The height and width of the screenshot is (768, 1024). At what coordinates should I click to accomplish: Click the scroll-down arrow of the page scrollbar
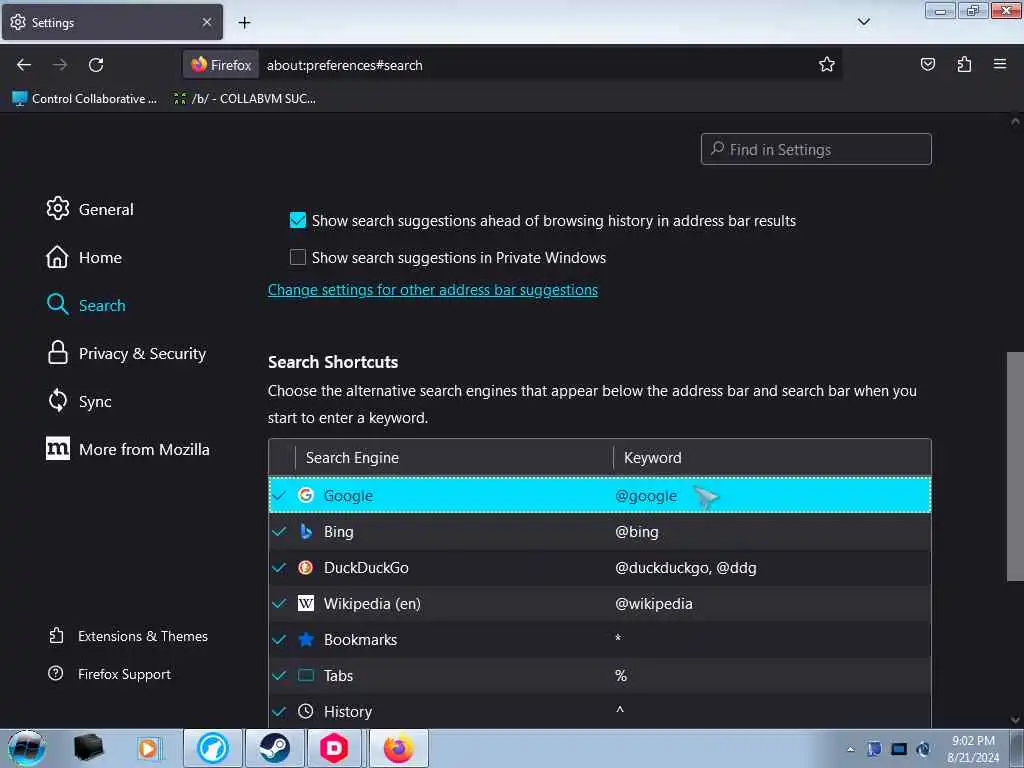[x=1015, y=720]
